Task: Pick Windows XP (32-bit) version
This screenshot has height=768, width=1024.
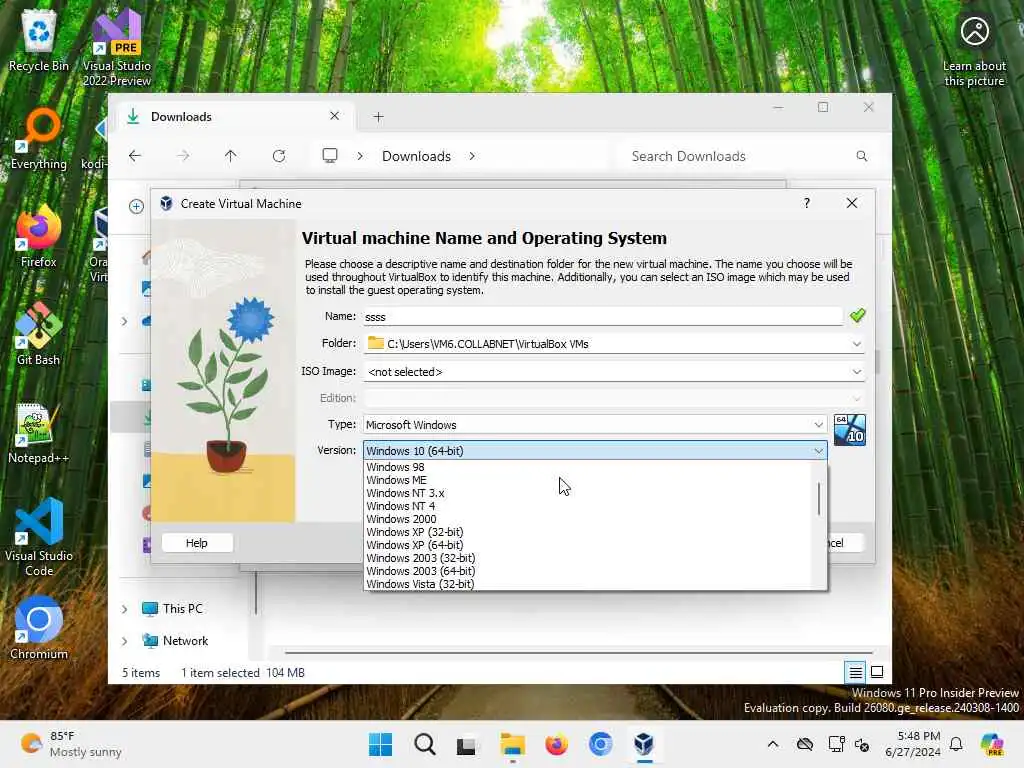Action: [x=588, y=532]
